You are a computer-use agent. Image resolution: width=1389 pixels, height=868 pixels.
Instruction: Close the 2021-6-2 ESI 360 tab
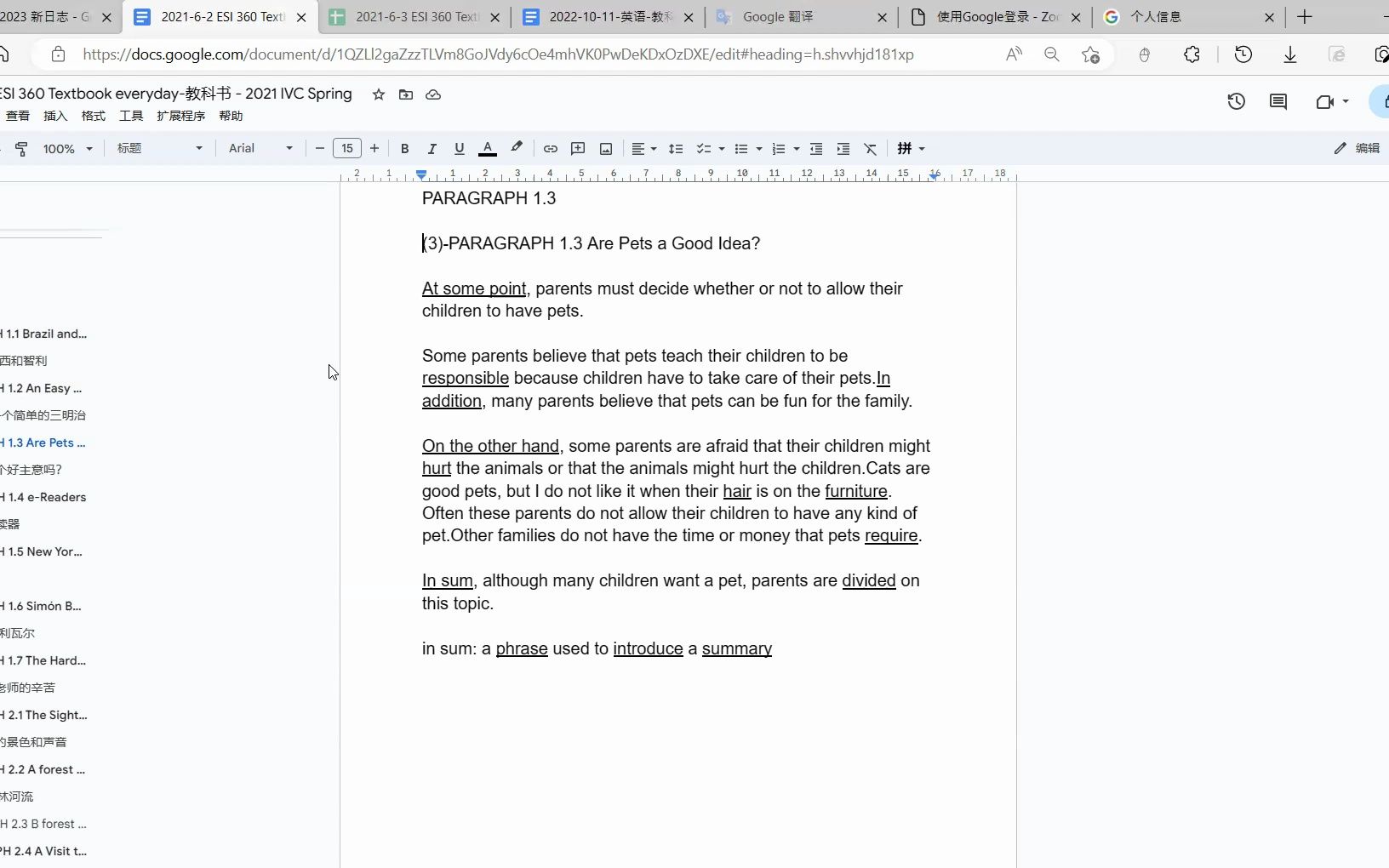coord(301,17)
